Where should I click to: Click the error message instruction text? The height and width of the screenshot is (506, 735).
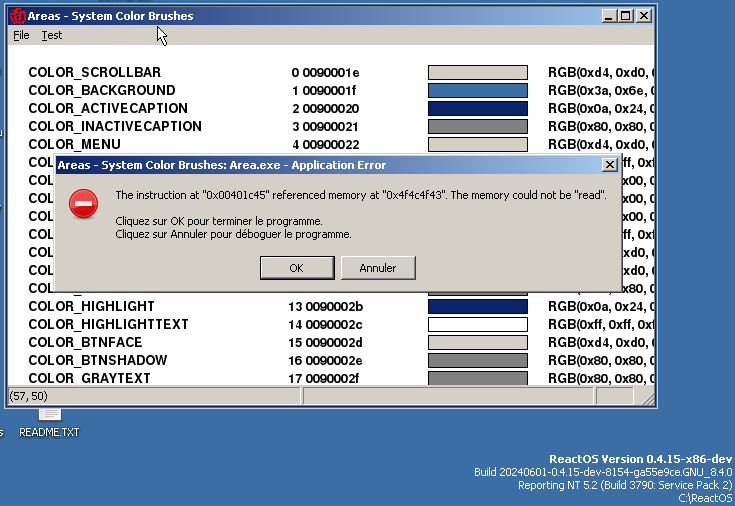(361, 195)
